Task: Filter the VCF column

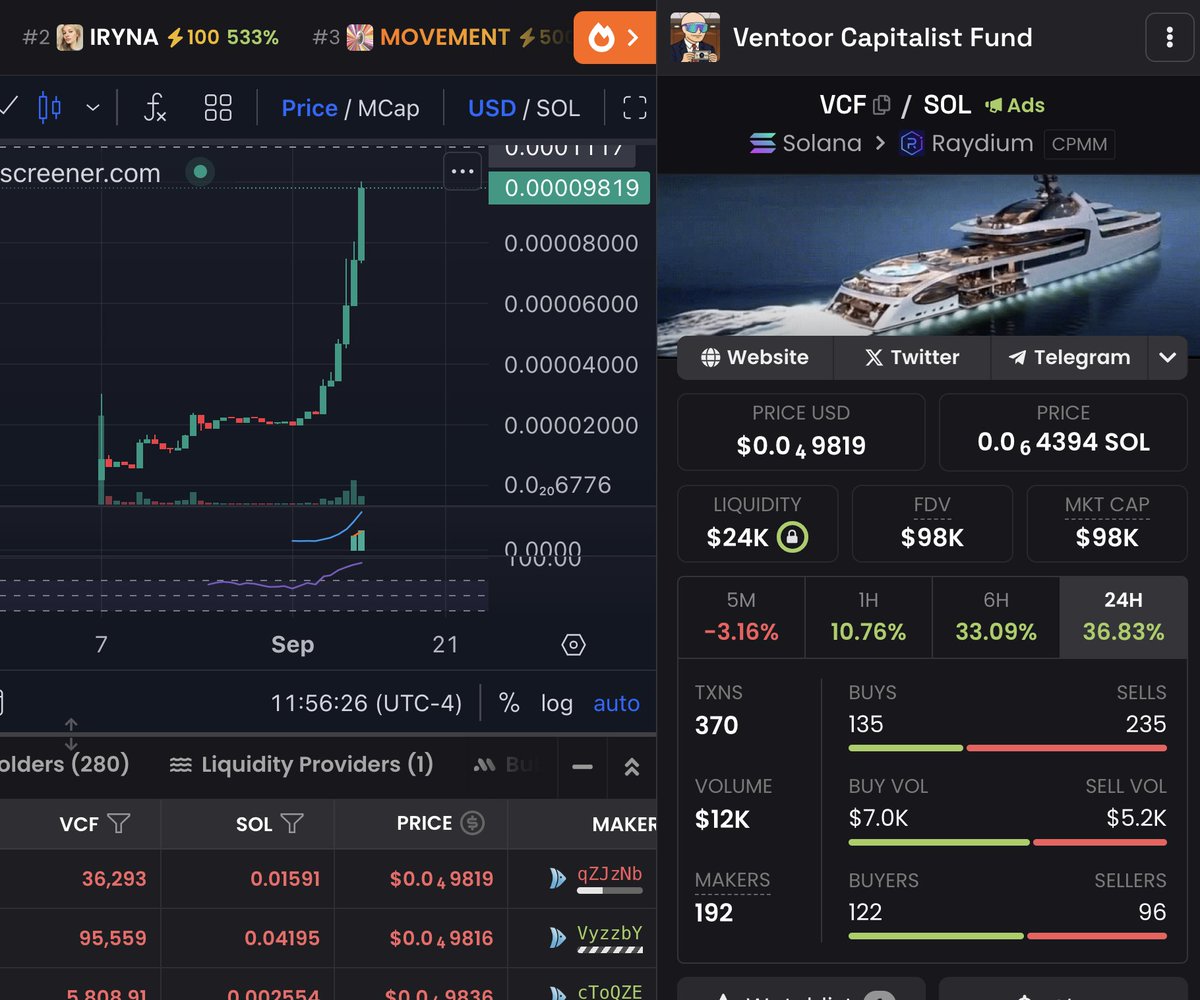Action: pyautogui.click(x=119, y=823)
